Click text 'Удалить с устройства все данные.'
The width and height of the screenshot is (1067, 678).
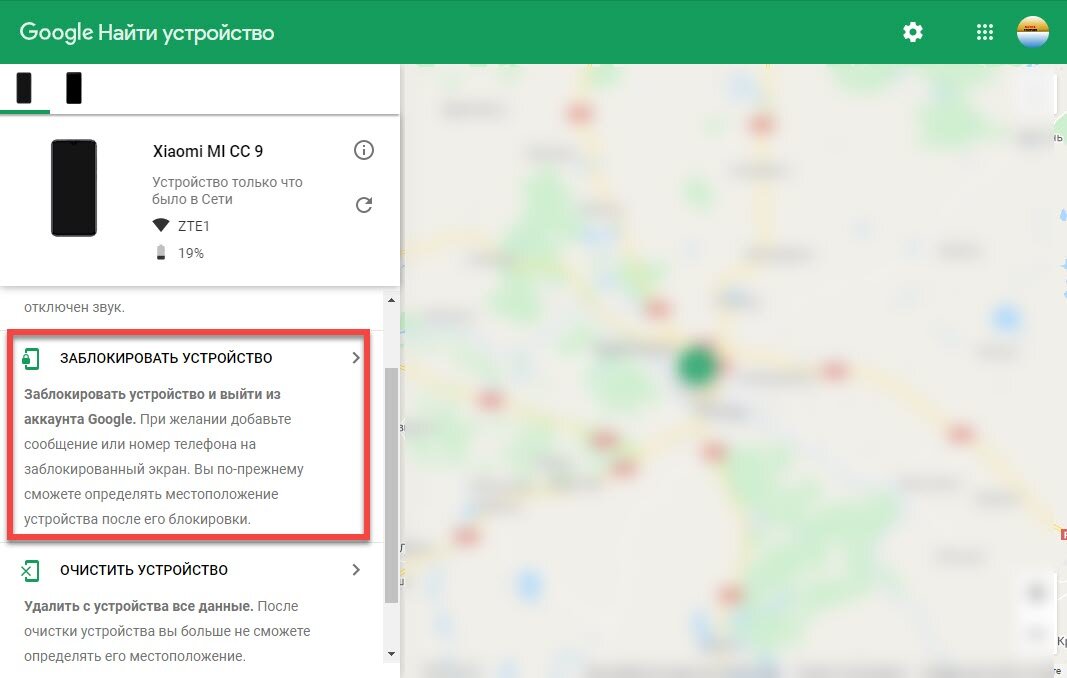139,606
